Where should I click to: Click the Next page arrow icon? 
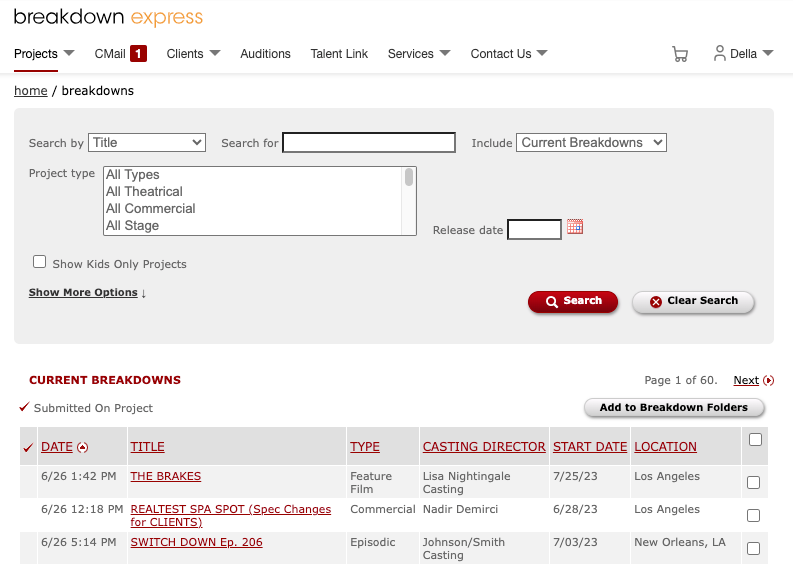point(768,380)
